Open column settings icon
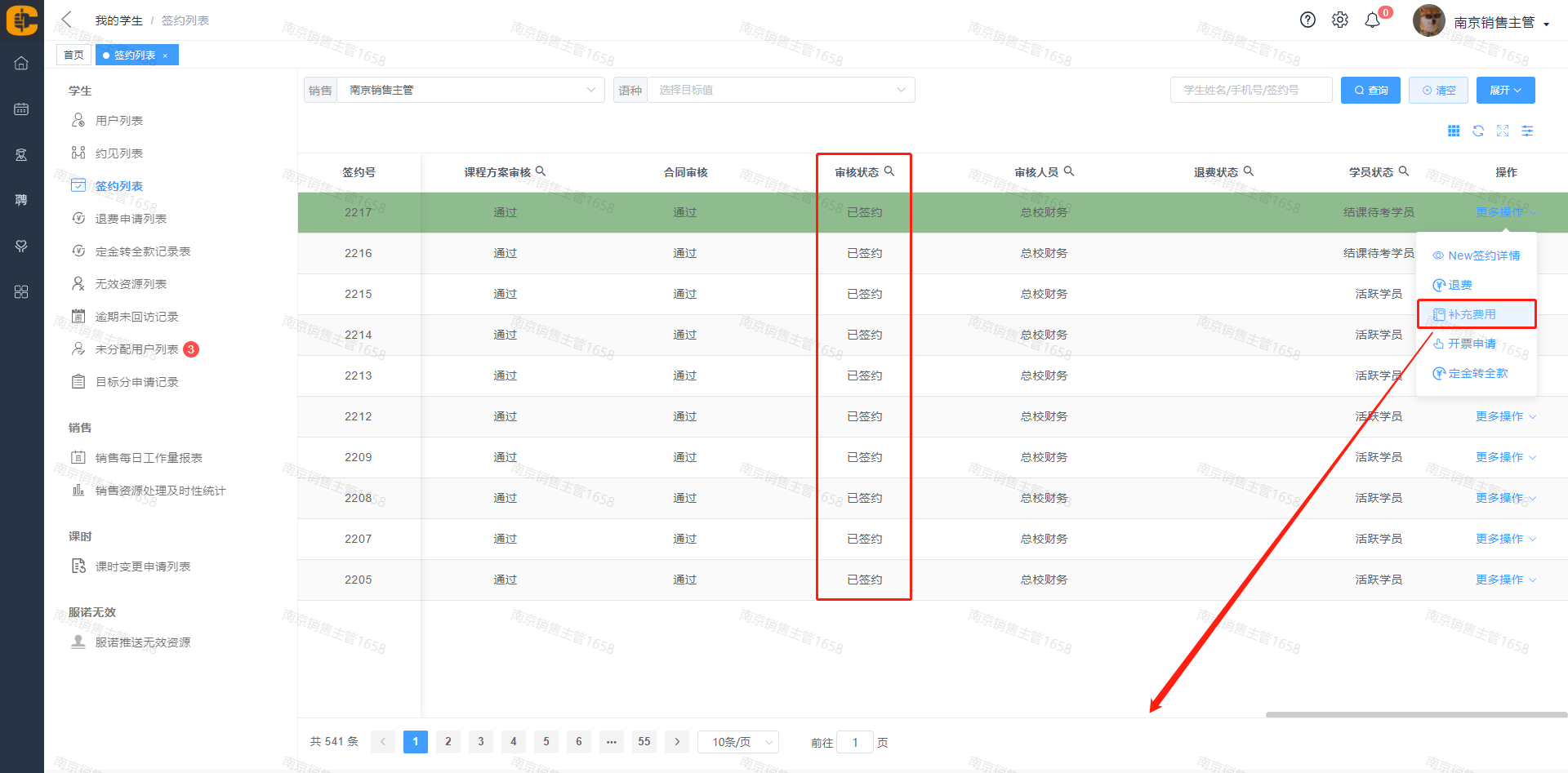 tap(1527, 131)
